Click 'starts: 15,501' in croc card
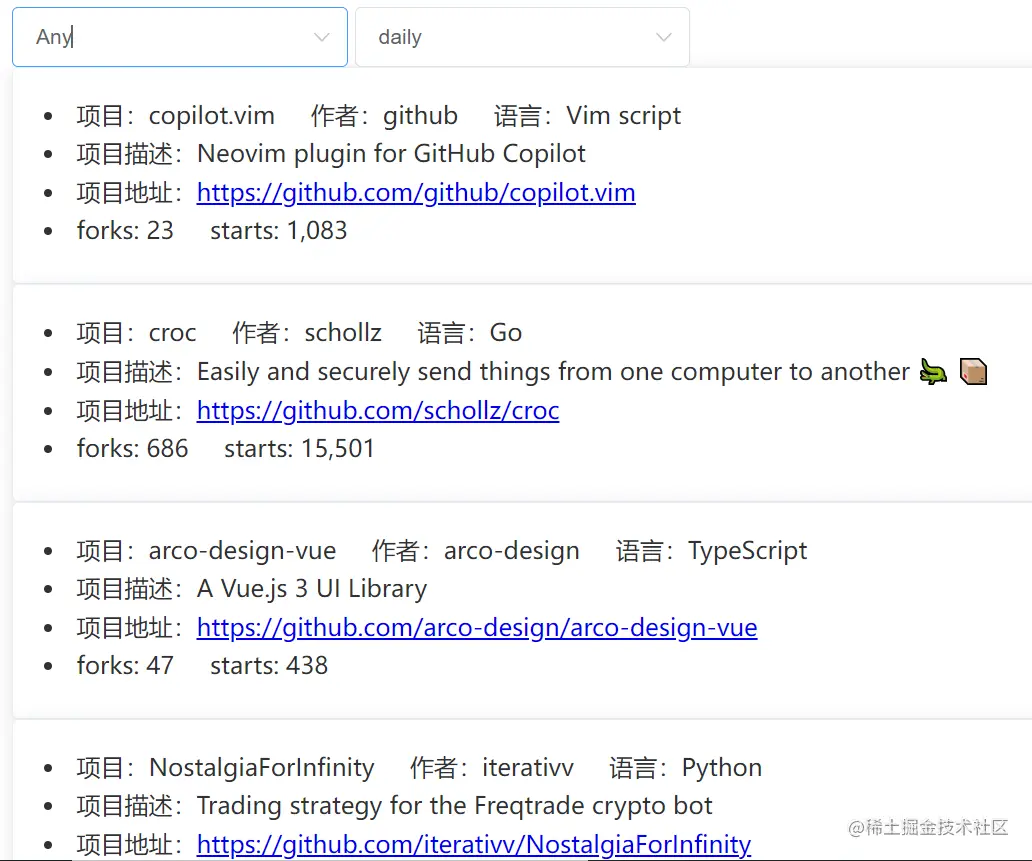Screen dimensions: 1032x861 pos(299,448)
